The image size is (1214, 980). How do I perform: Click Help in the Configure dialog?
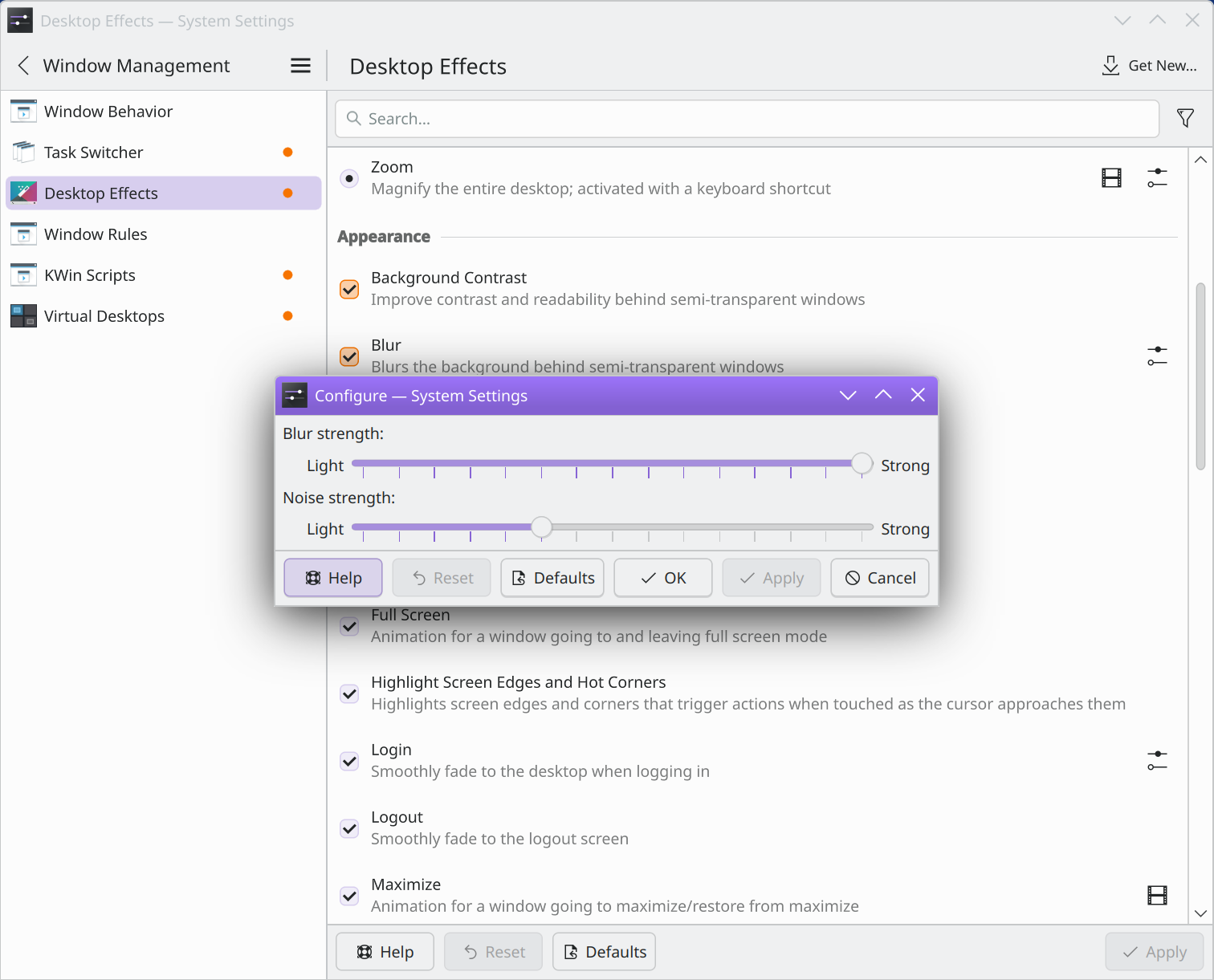(x=333, y=578)
